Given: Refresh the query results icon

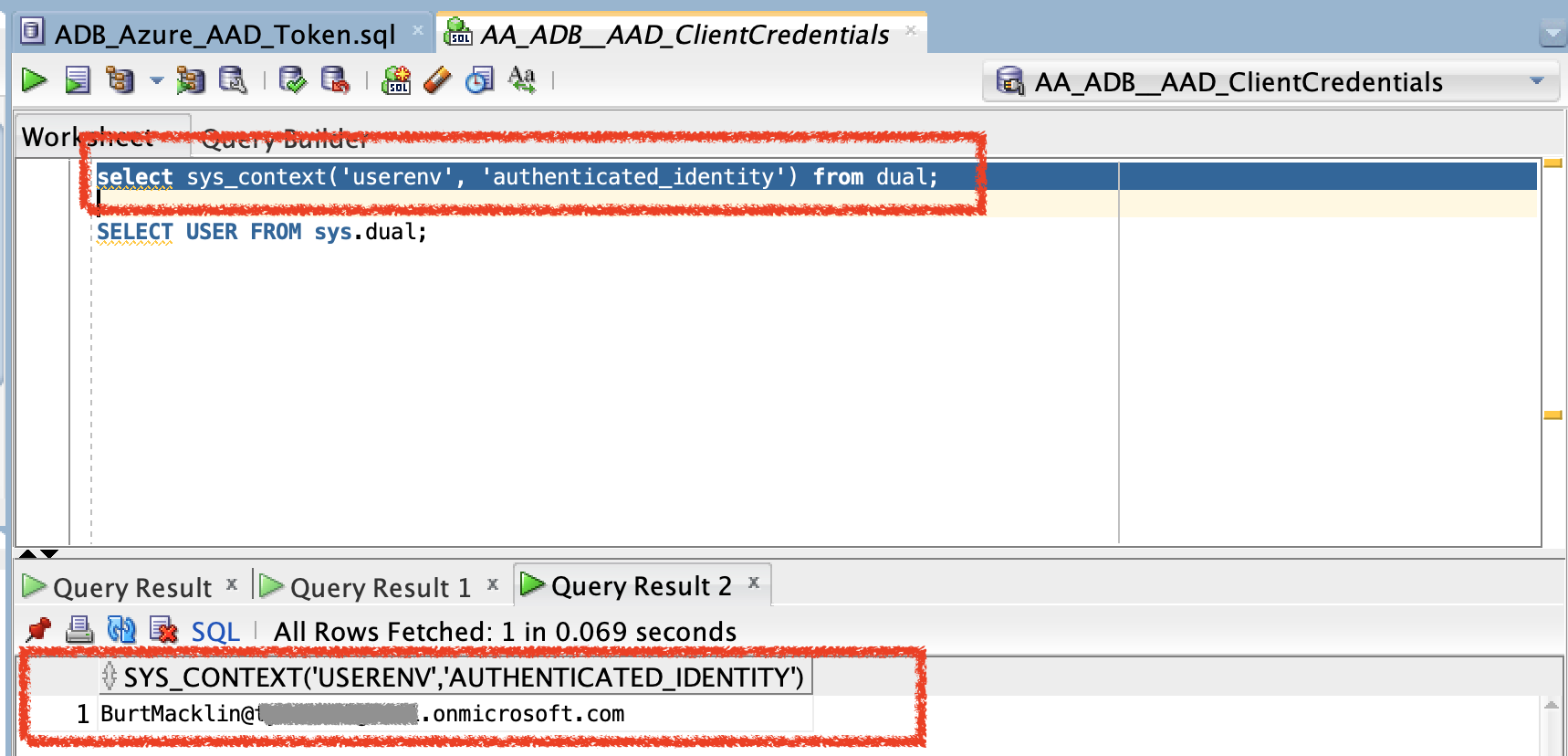Looking at the screenshot, I should [121, 630].
